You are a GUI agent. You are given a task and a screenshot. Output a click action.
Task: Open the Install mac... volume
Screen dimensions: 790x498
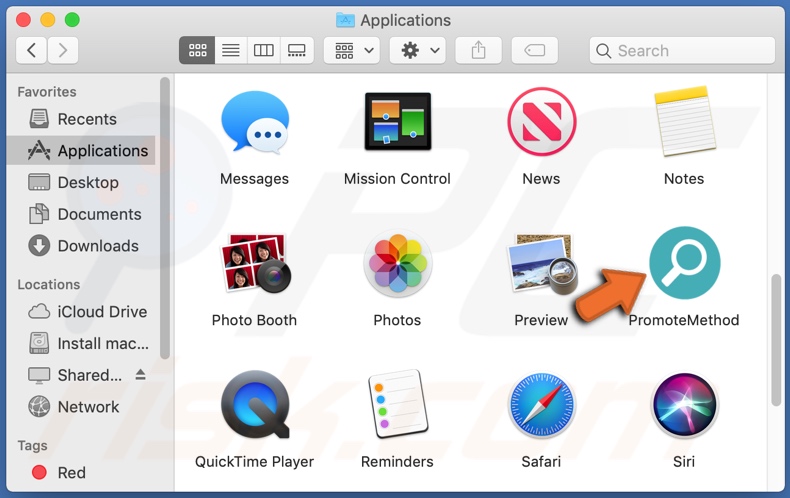click(81, 343)
